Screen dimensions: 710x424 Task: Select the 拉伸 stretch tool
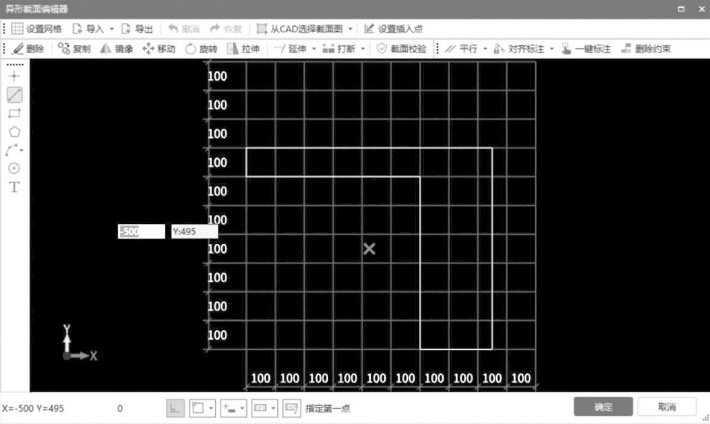[x=244, y=49]
